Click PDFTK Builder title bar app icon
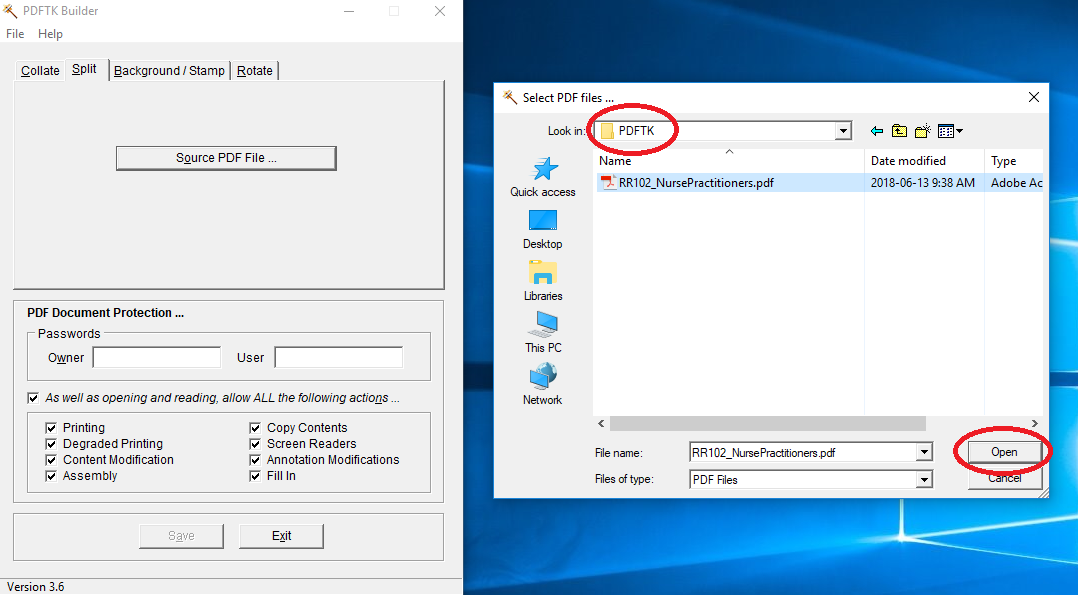The height and width of the screenshot is (595, 1078). click(10, 11)
